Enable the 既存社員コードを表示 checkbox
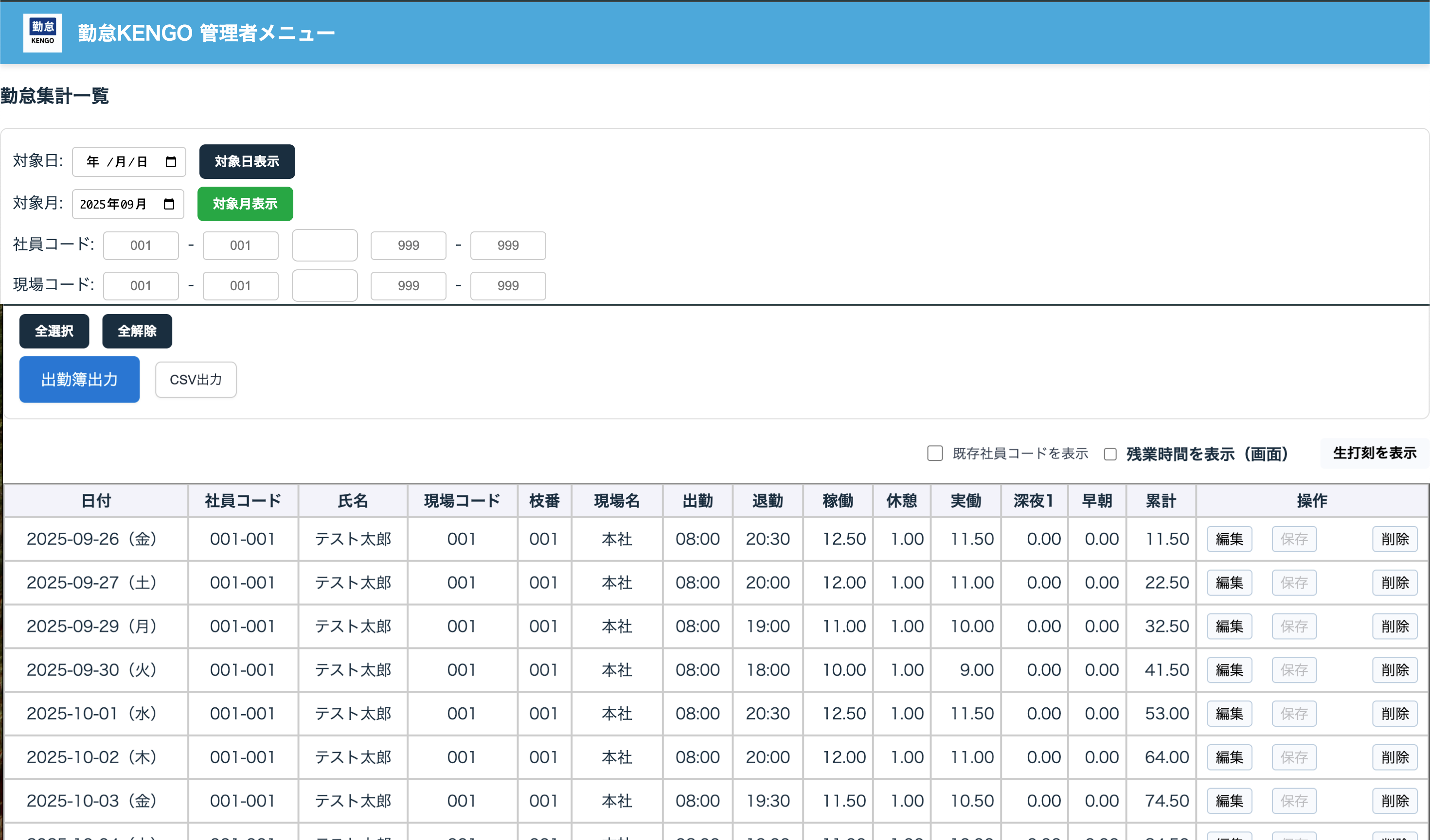This screenshot has height=840, width=1430. [935, 454]
